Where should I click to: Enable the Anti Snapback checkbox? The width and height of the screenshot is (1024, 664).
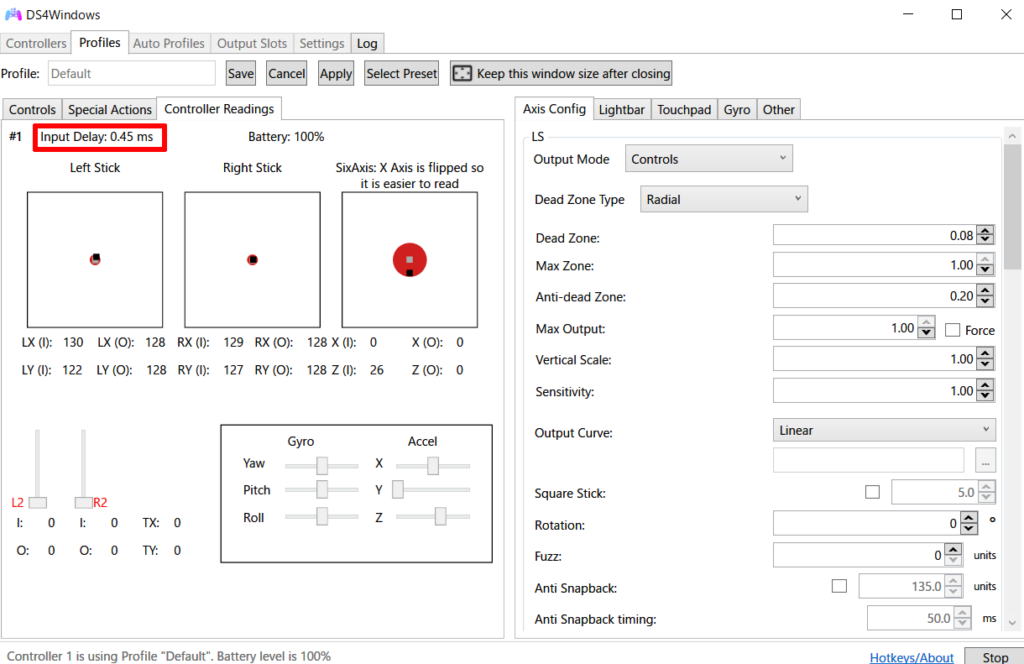[x=839, y=586]
